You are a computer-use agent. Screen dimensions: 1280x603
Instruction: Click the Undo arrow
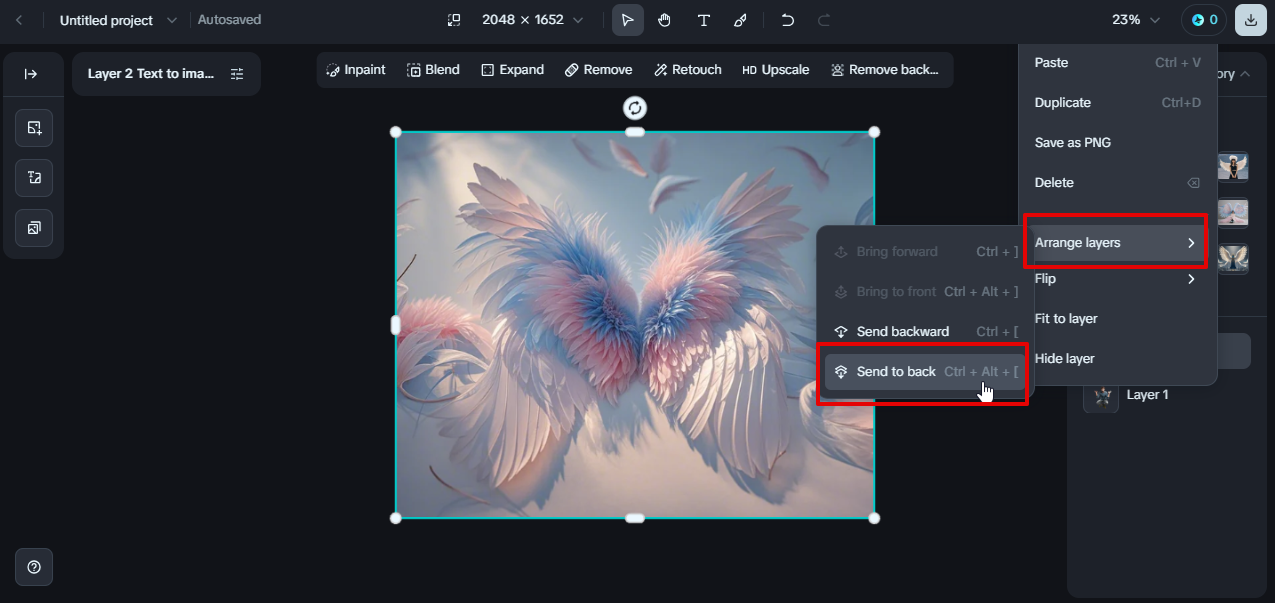click(x=788, y=20)
